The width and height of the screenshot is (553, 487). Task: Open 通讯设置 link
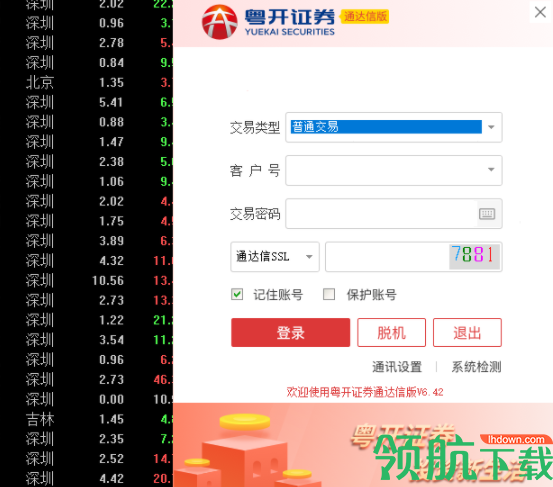pos(397,367)
